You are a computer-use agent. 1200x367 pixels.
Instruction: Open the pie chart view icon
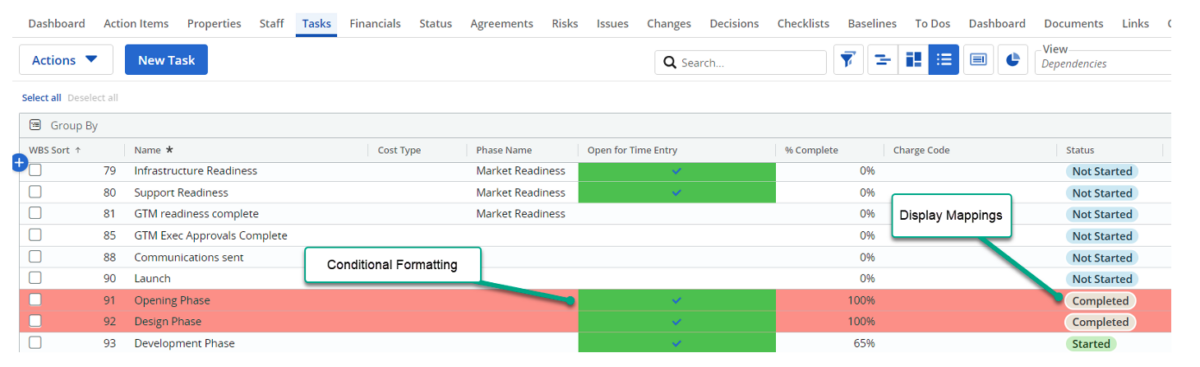pos(1013,60)
